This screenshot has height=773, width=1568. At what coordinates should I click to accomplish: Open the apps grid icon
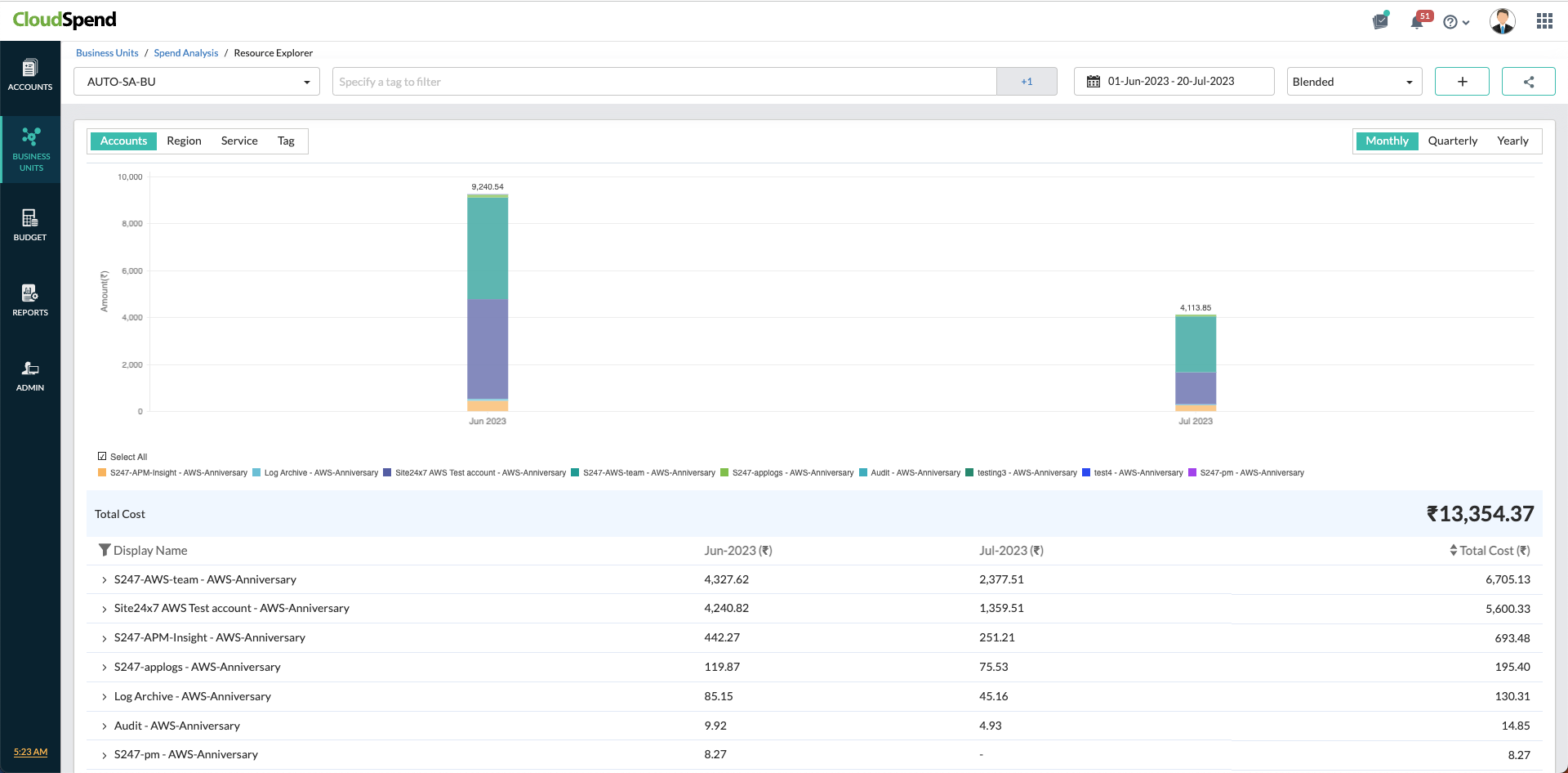pyautogui.click(x=1543, y=21)
